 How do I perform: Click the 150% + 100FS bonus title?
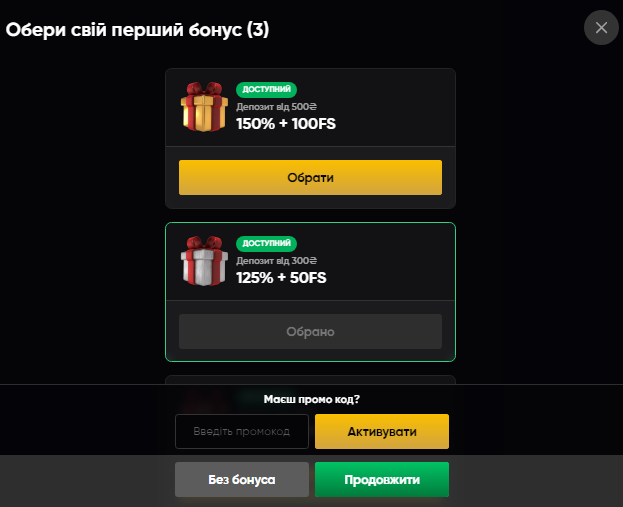click(x=286, y=124)
